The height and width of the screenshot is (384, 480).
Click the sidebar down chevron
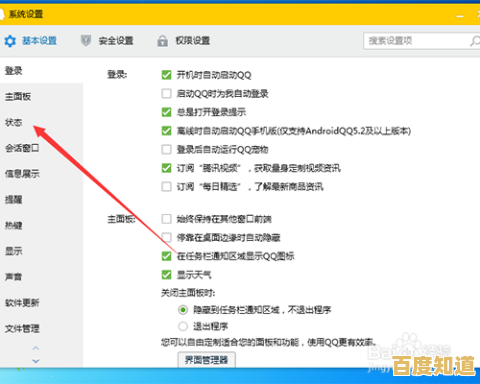[x=36, y=361]
